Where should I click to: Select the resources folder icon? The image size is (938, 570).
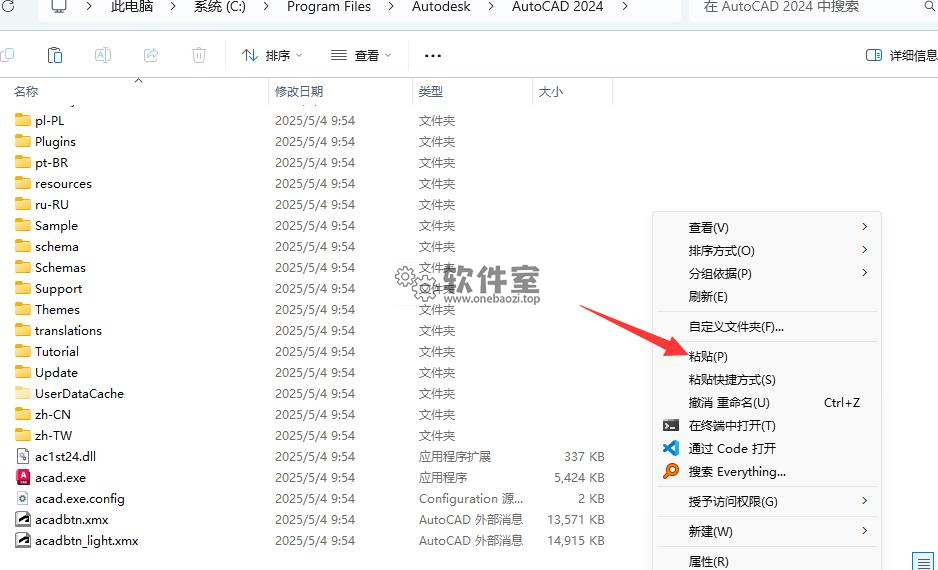pyautogui.click(x=23, y=183)
